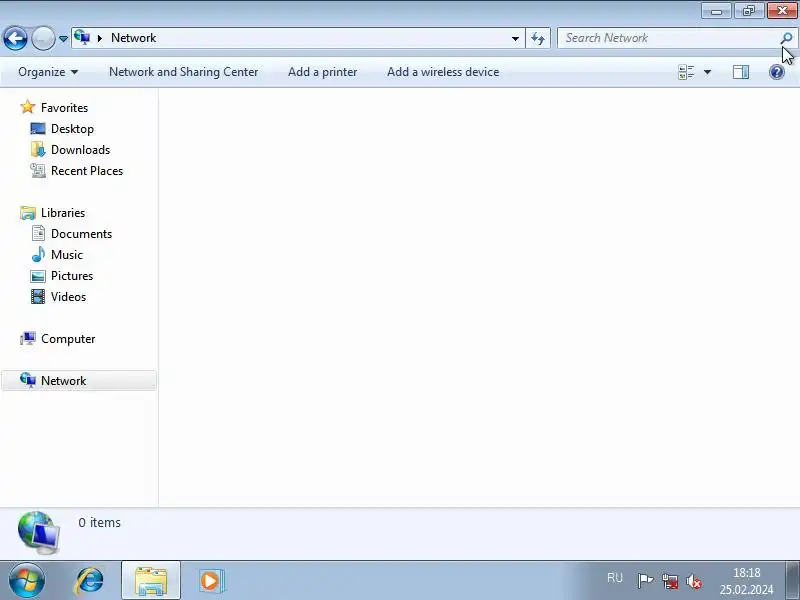800x600 pixels.
Task: Select Computer in navigation pane
Action: (x=68, y=339)
